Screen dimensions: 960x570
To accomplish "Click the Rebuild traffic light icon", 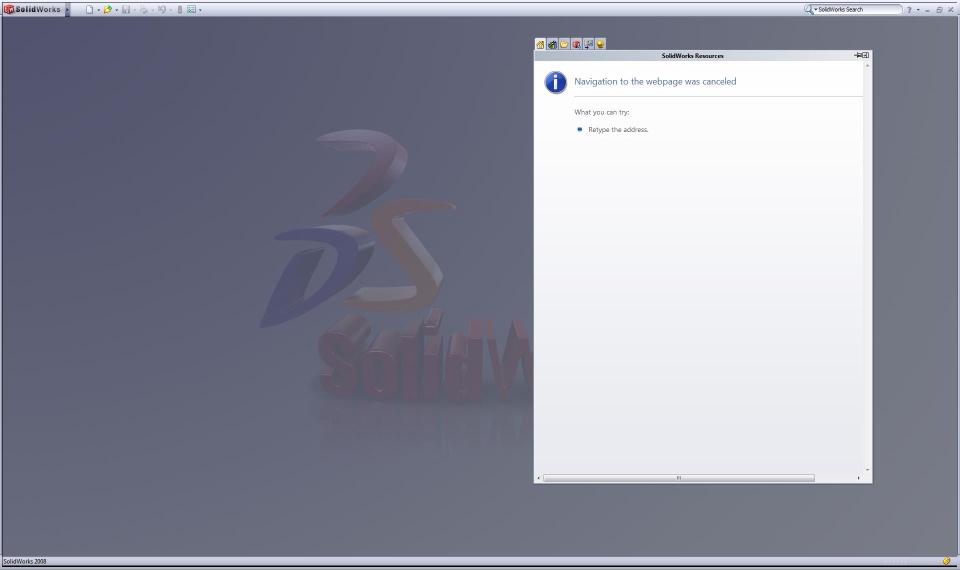I will coord(179,10).
